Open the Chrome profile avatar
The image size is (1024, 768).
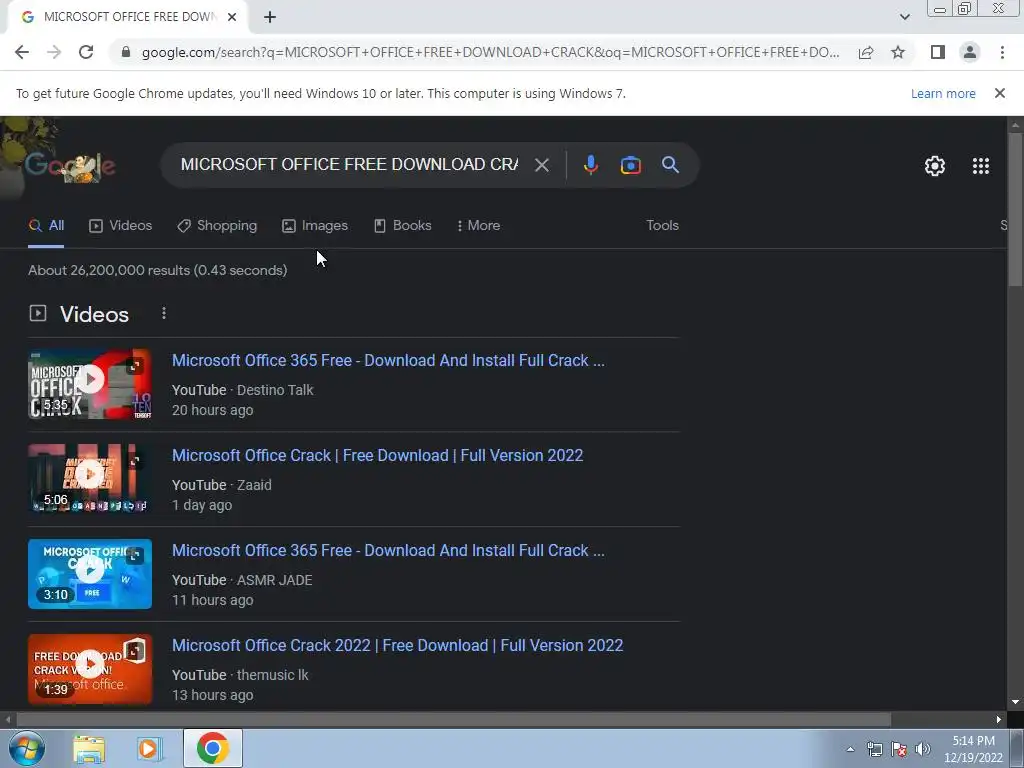tap(970, 52)
